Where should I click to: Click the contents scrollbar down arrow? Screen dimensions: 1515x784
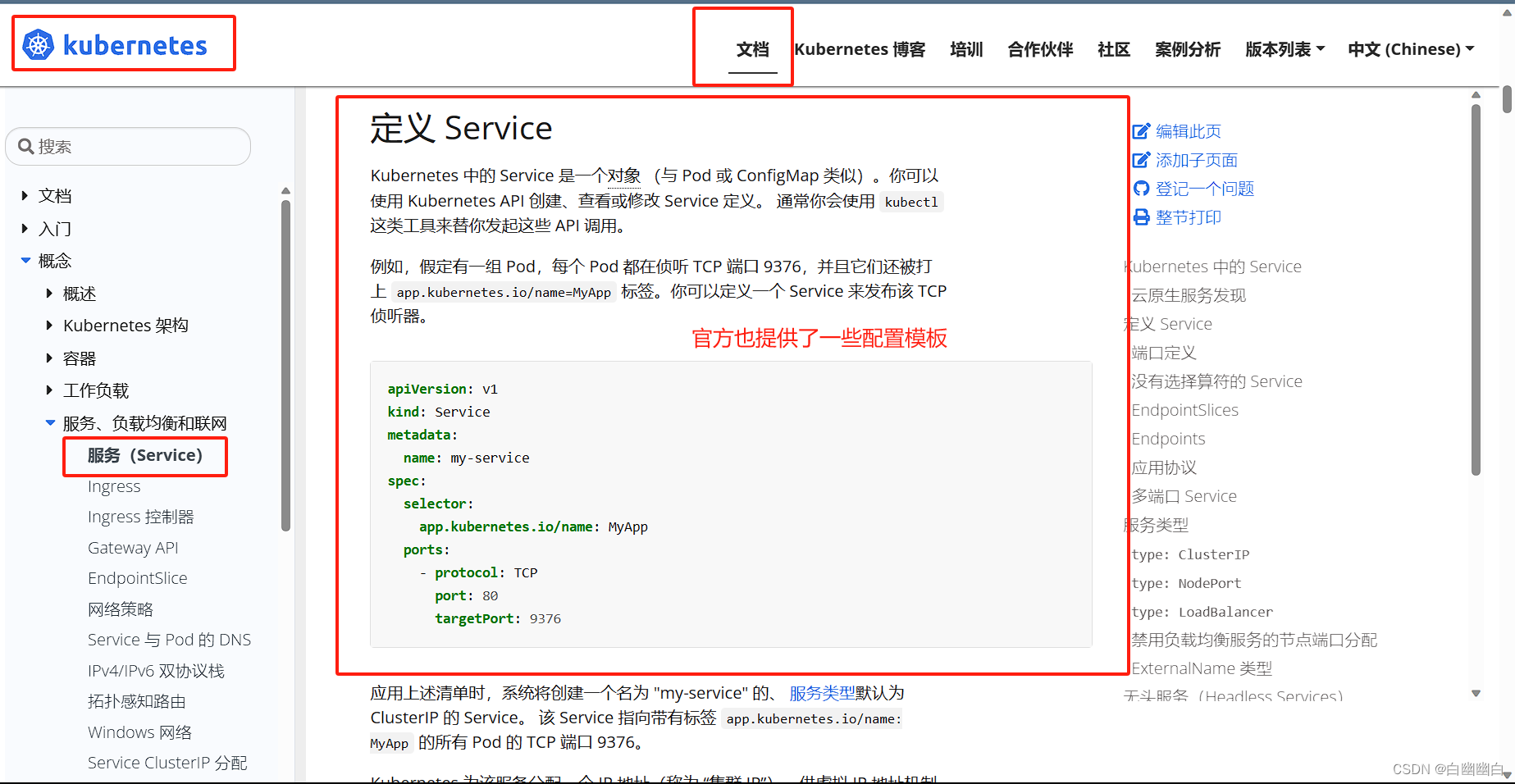click(1476, 694)
